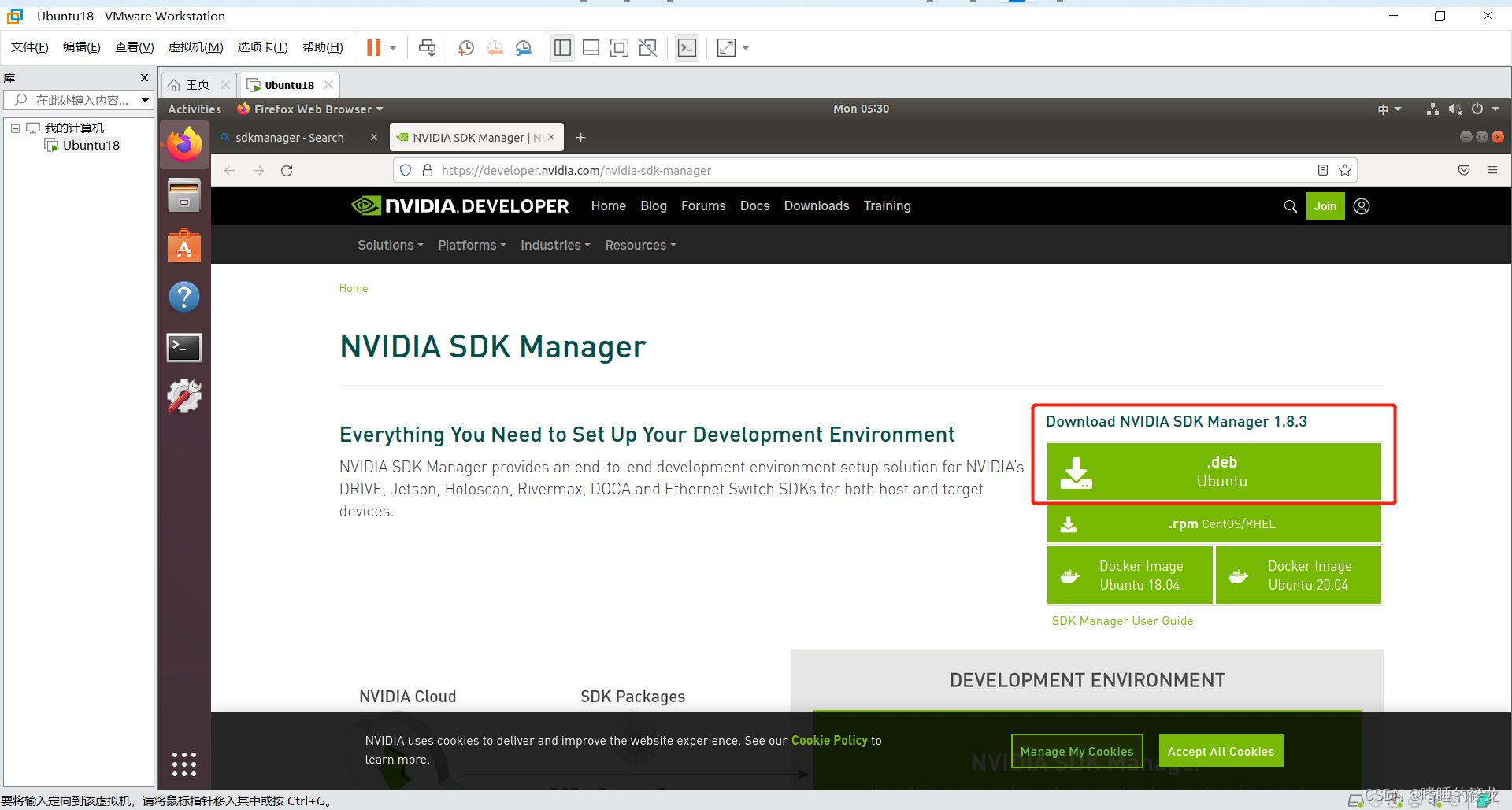Collapse the 我的计算机 tree node
The image size is (1512, 810).
[15, 128]
